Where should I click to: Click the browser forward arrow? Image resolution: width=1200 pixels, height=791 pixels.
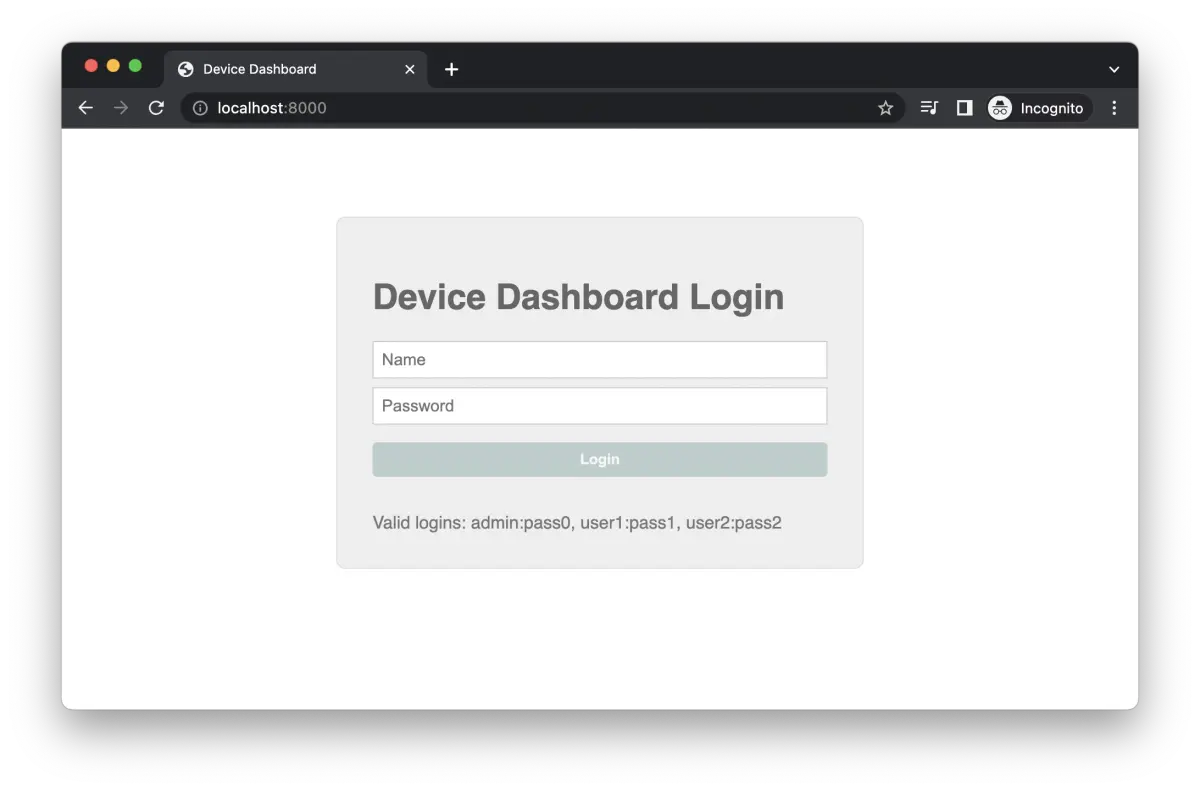pyautogui.click(x=121, y=108)
